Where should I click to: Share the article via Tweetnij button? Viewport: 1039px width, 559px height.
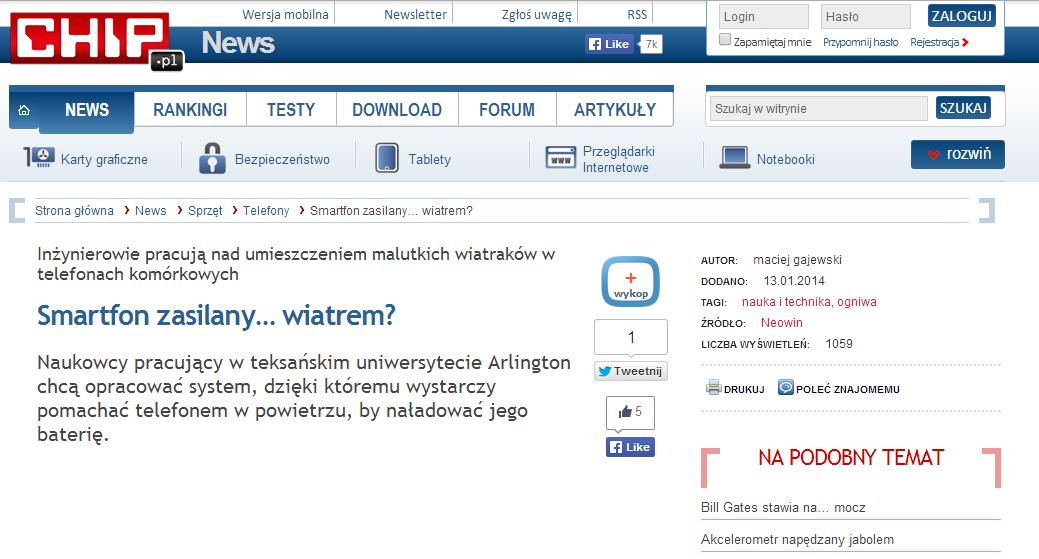[x=630, y=371]
